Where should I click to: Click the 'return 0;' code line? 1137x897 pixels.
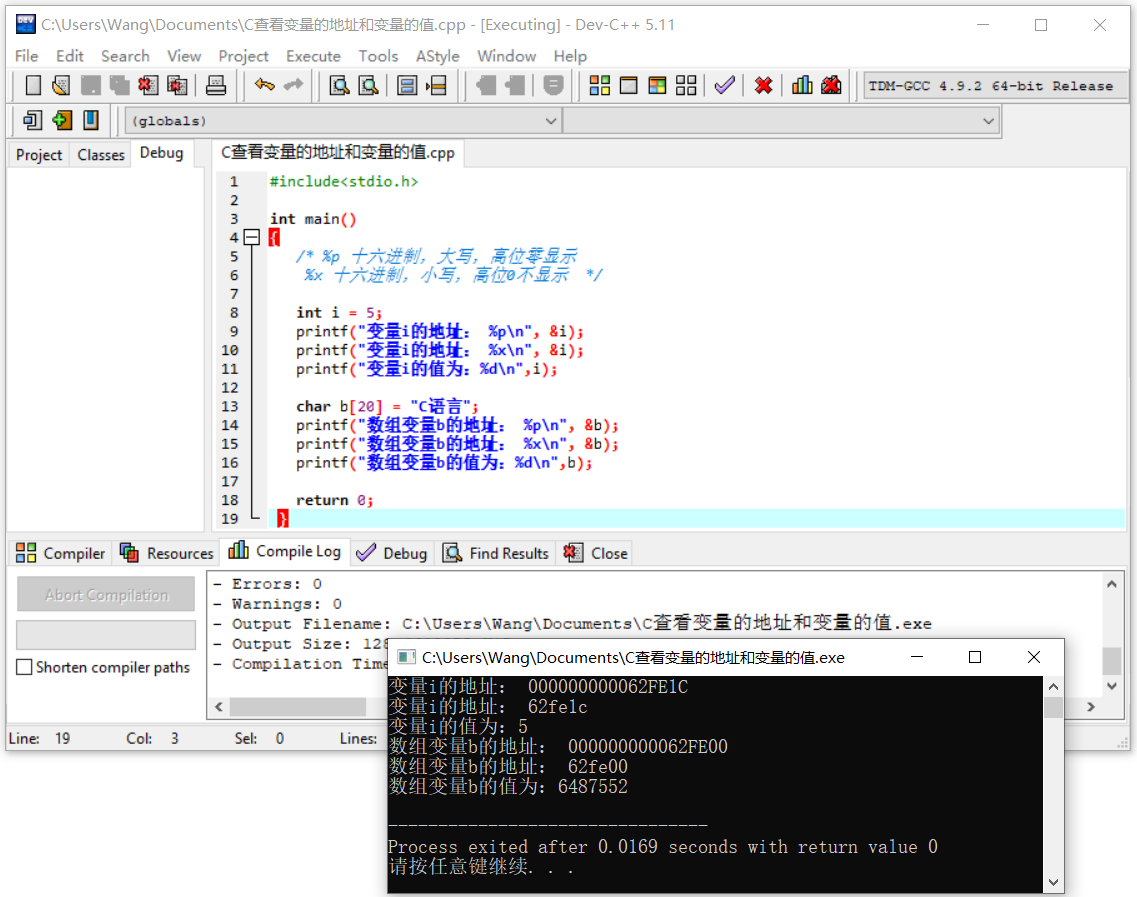tap(334, 500)
